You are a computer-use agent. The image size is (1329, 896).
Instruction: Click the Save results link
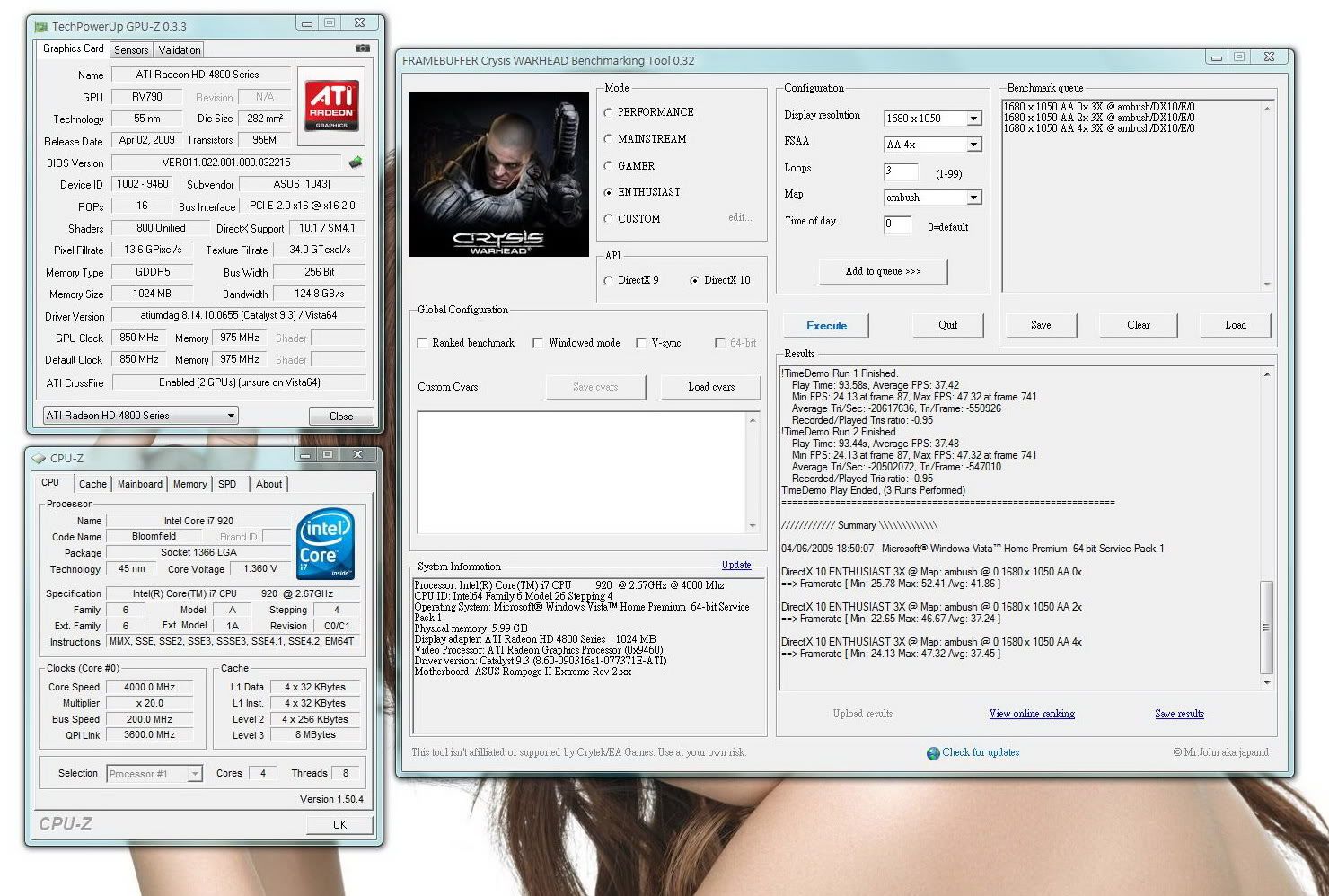1179,714
